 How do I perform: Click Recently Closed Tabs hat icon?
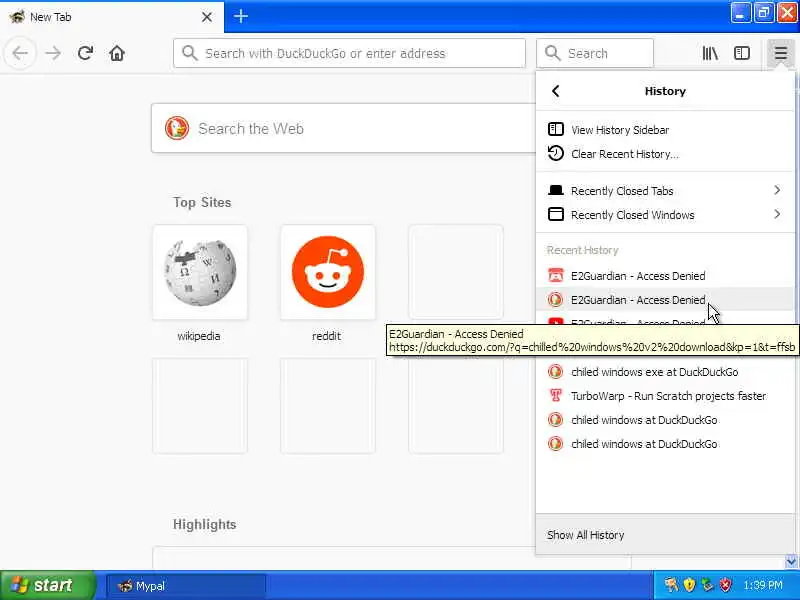(556, 190)
